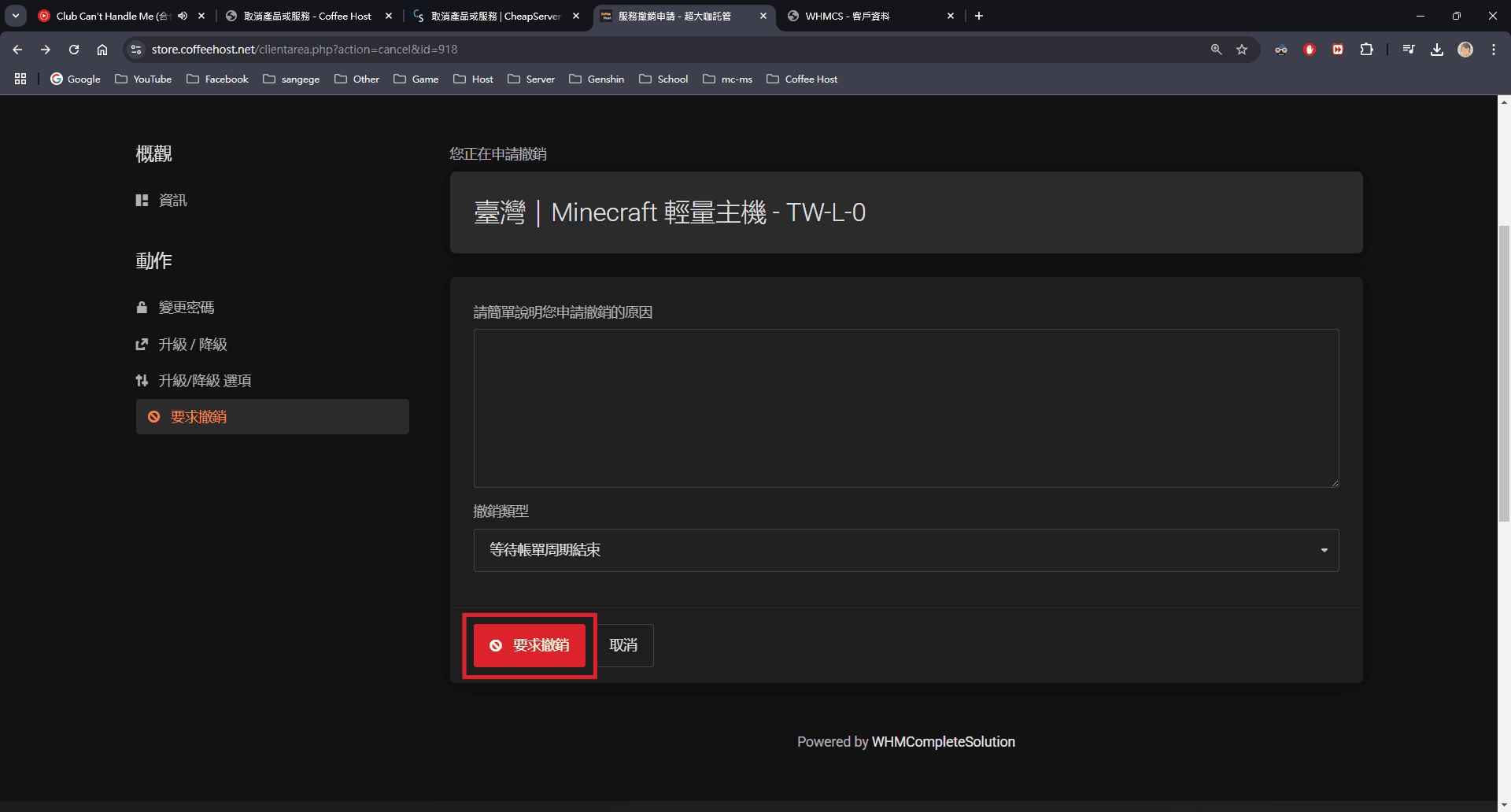
Task: Switch to the Coffee Host tab
Action: pyautogui.click(x=307, y=16)
